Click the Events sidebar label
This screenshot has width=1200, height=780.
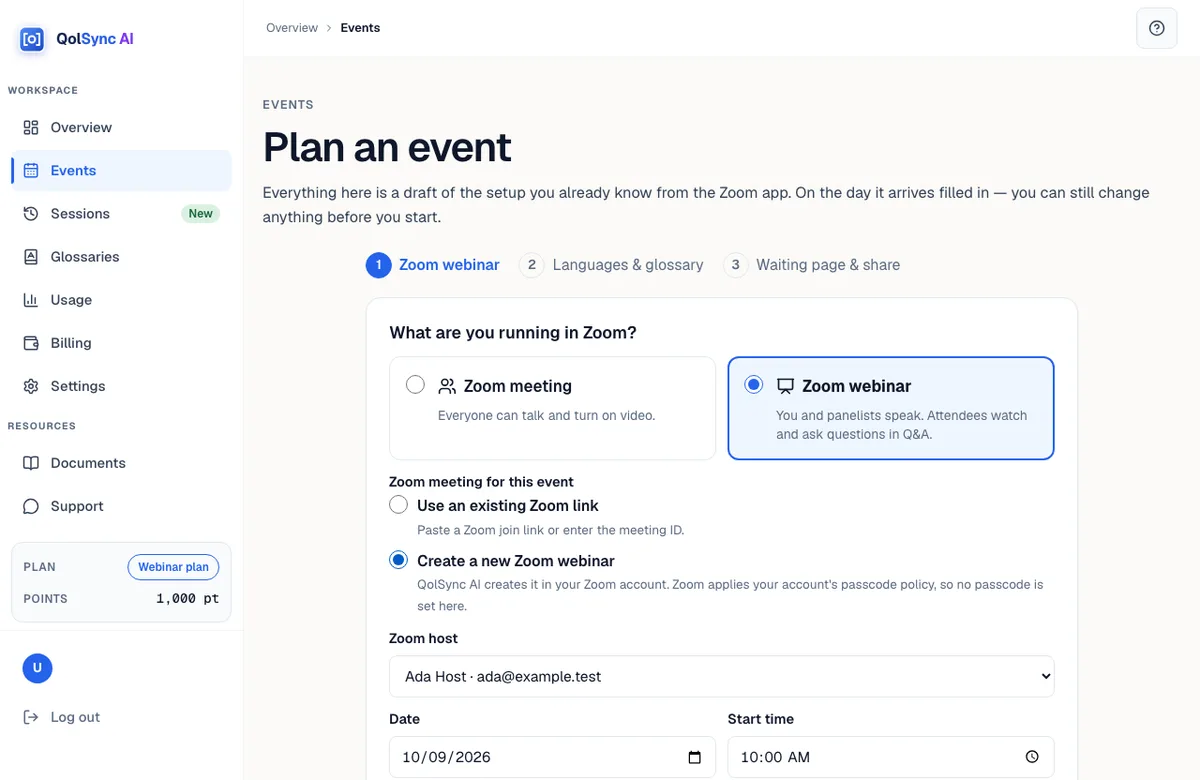[x=74, y=170]
